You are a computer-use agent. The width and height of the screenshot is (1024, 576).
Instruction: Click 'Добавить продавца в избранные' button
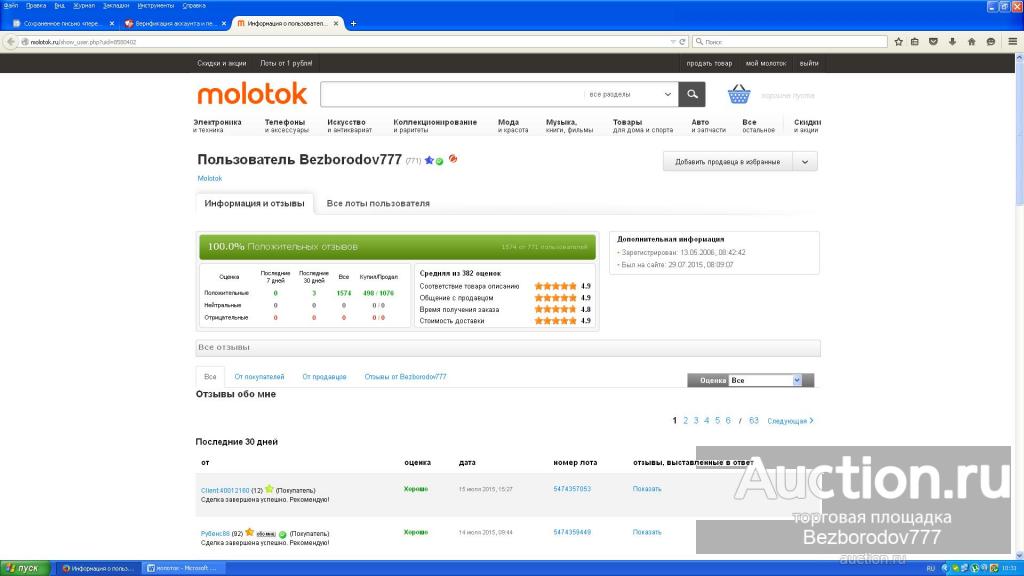(x=728, y=162)
